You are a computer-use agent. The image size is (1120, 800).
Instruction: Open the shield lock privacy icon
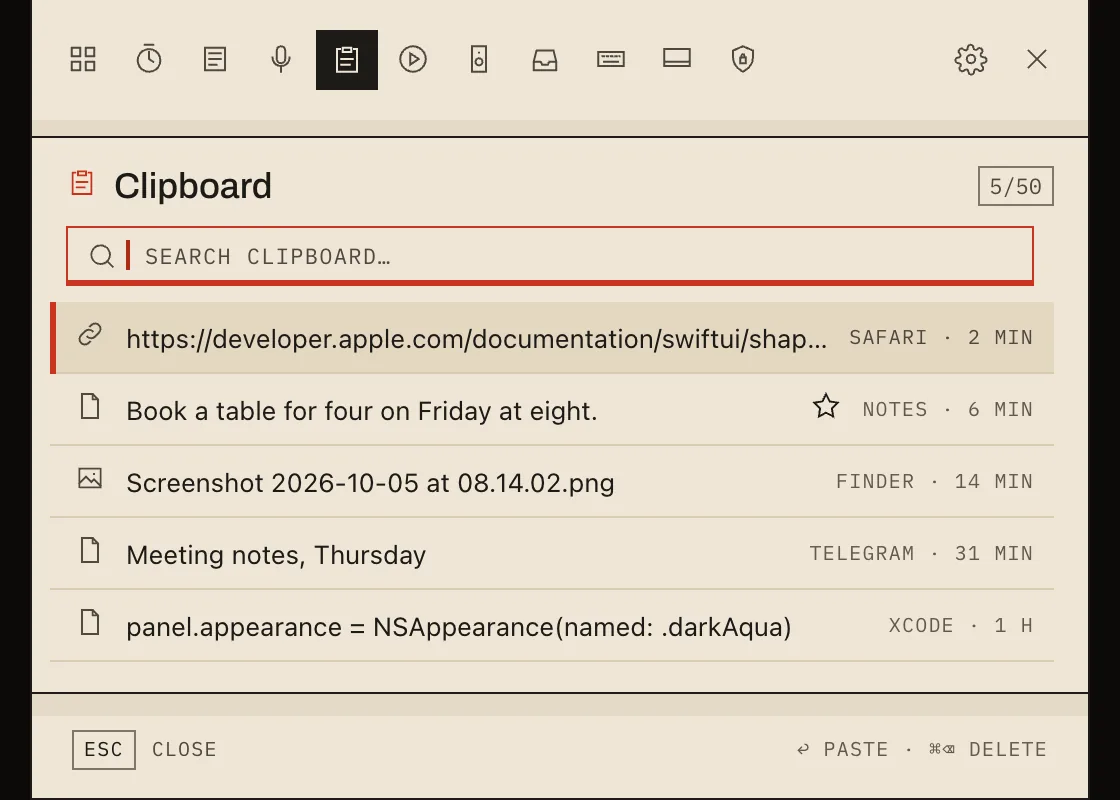(x=743, y=59)
